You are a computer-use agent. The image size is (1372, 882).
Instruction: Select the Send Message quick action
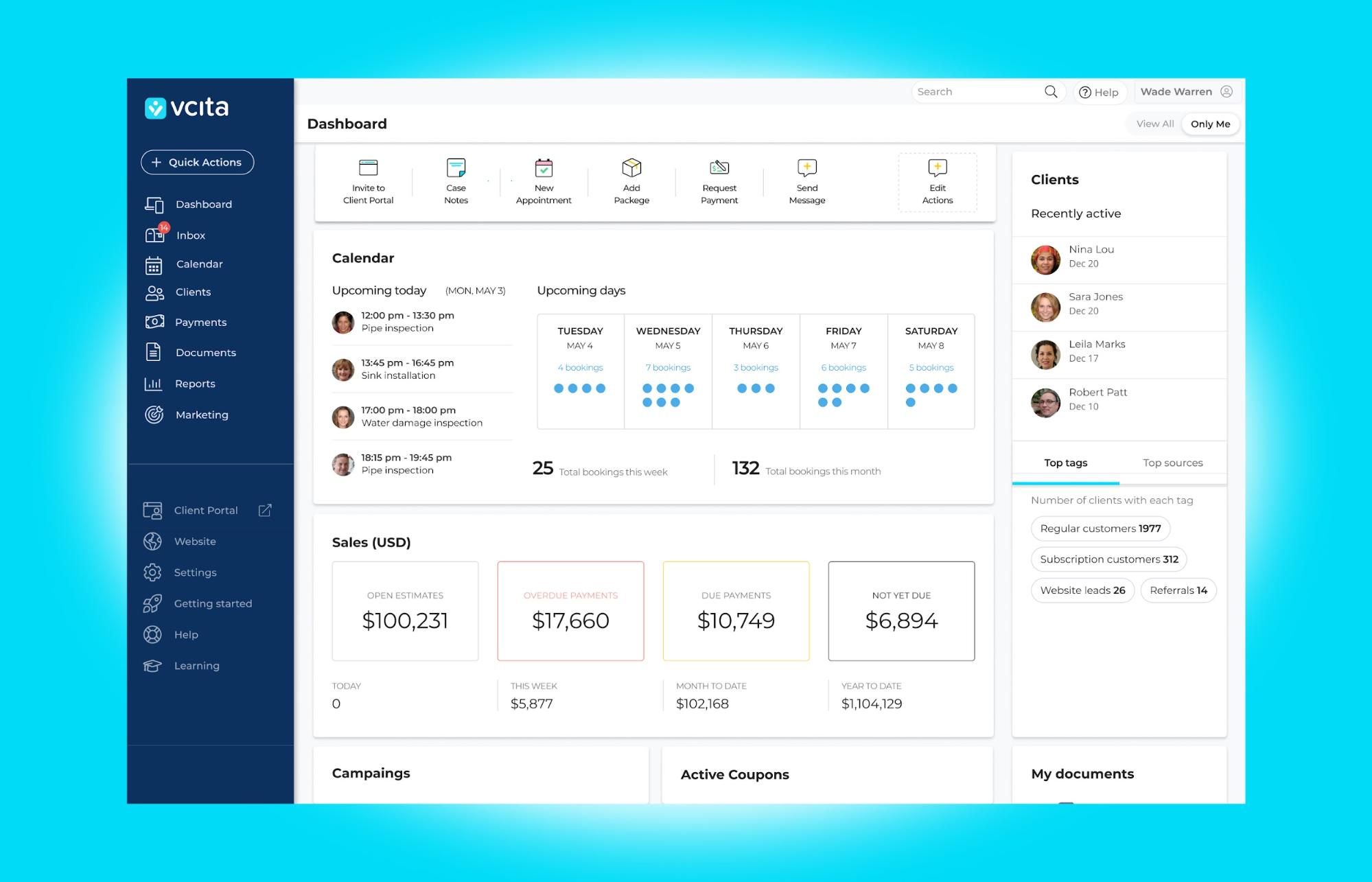pyautogui.click(x=806, y=181)
